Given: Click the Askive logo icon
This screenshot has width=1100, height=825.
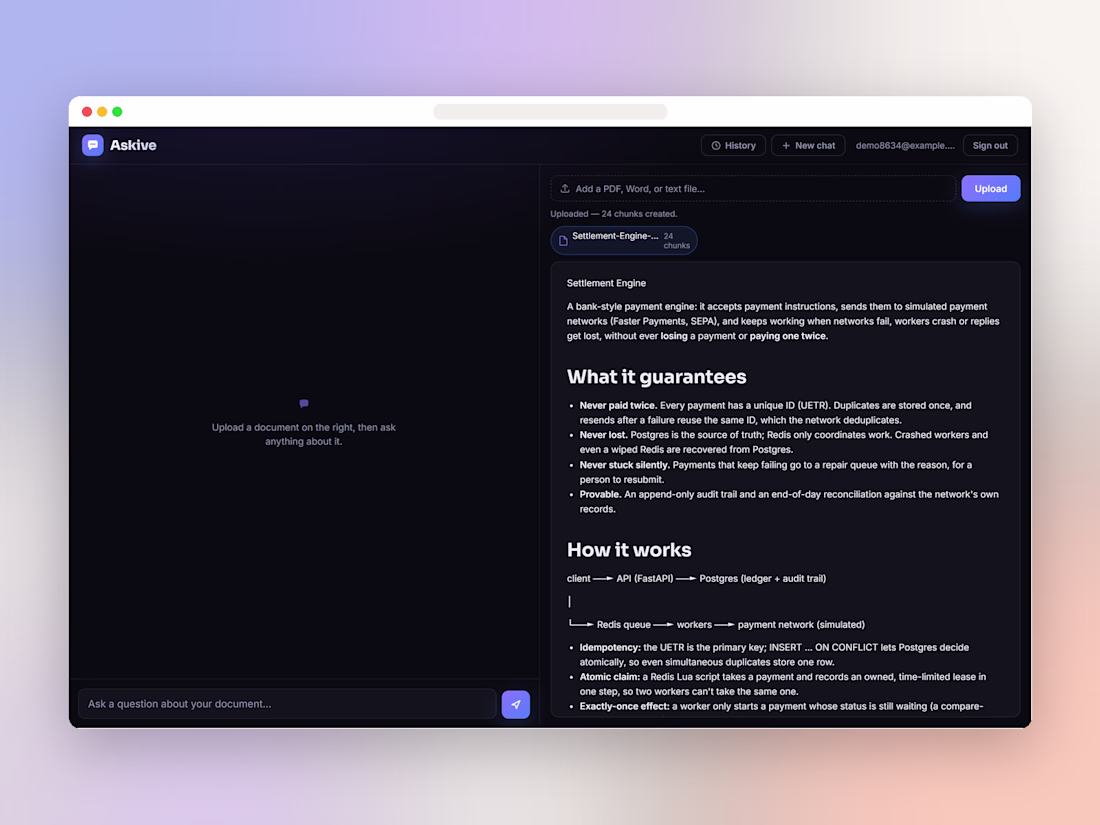Looking at the screenshot, I should (93, 145).
